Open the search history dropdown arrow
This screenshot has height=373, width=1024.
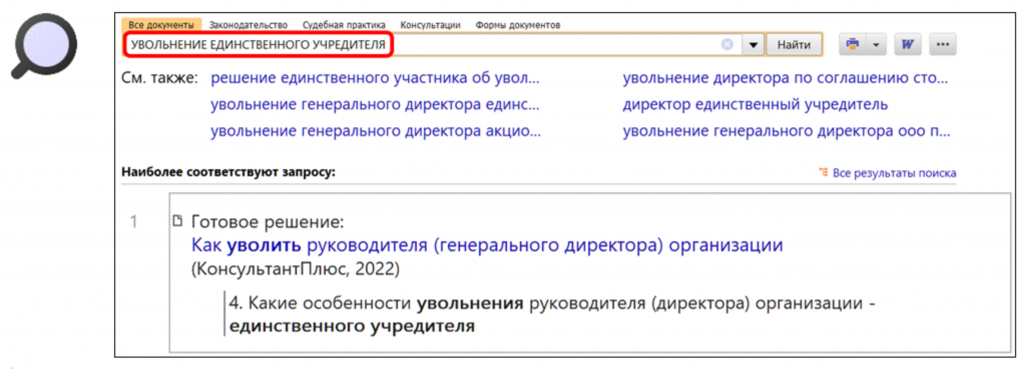(754, 44)
